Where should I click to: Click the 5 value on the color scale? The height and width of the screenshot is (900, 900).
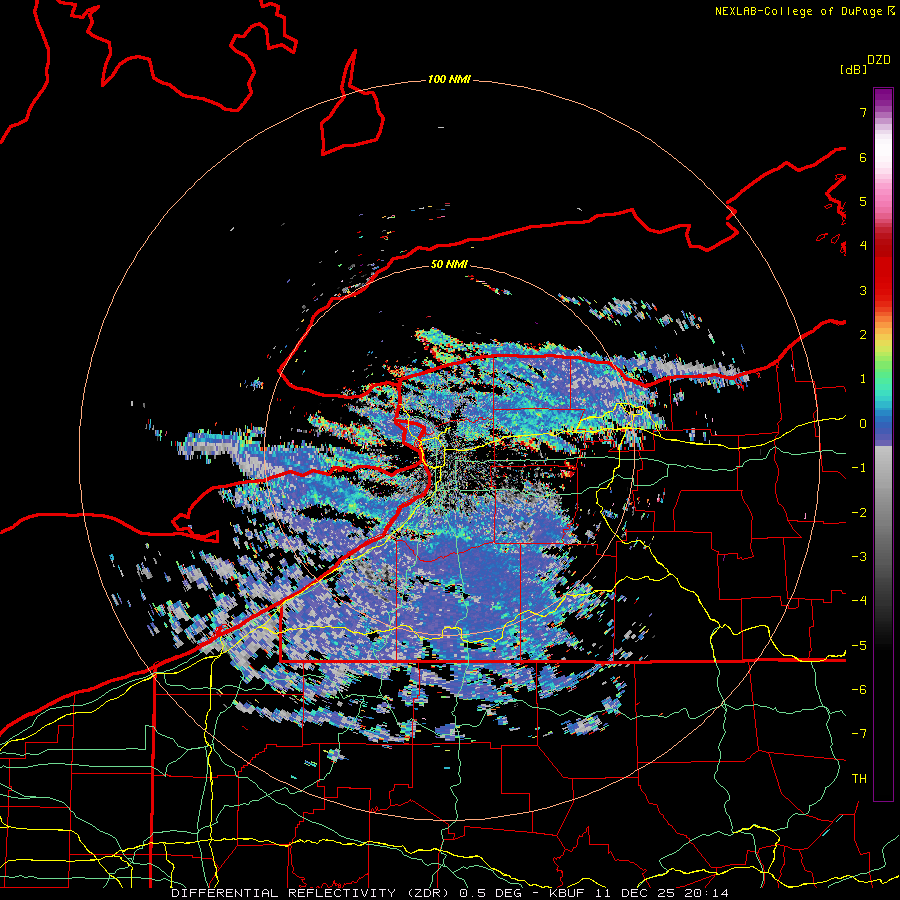pos(863,201)
